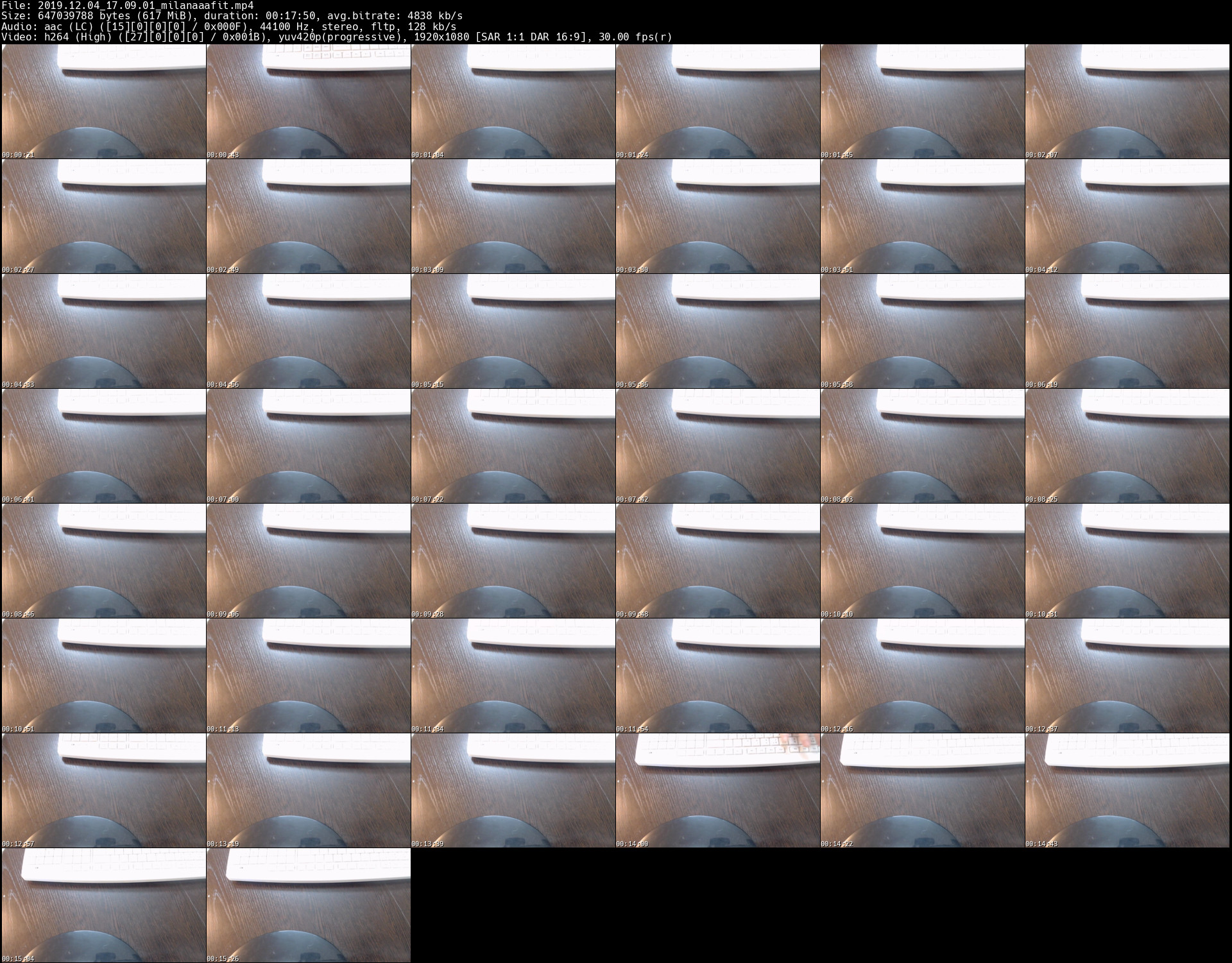
Task: Click the Audio info line with aac (LC)
Action: pyautogui.click(x=229, y=26)
